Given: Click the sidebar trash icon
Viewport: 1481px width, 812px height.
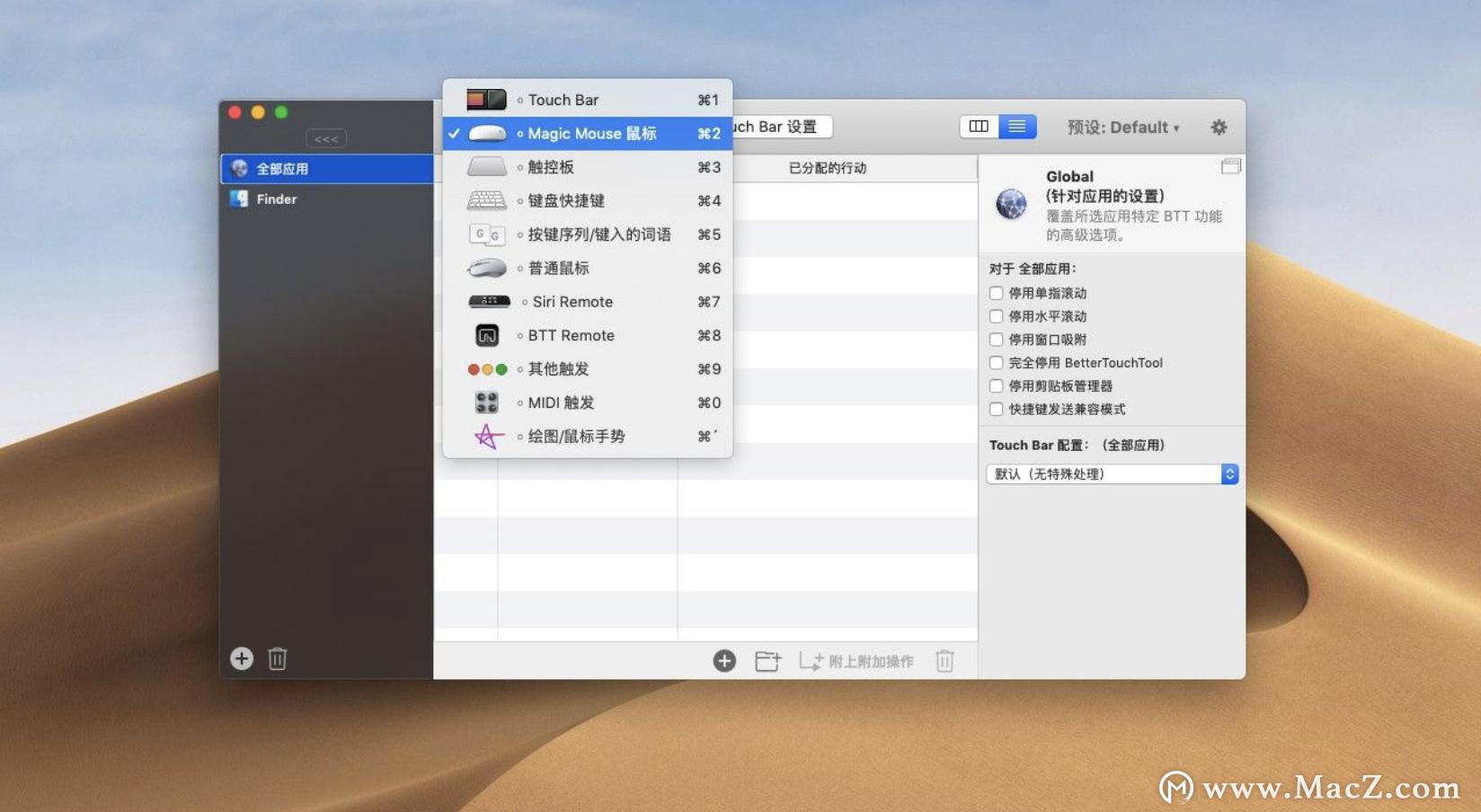Looking at the screenshot, I should tap(277, 658).
